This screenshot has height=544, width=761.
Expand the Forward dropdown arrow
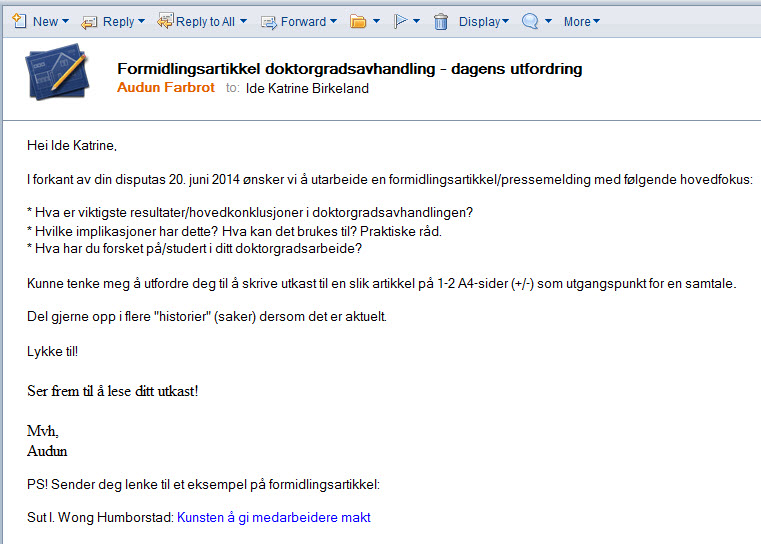(333, 22)
